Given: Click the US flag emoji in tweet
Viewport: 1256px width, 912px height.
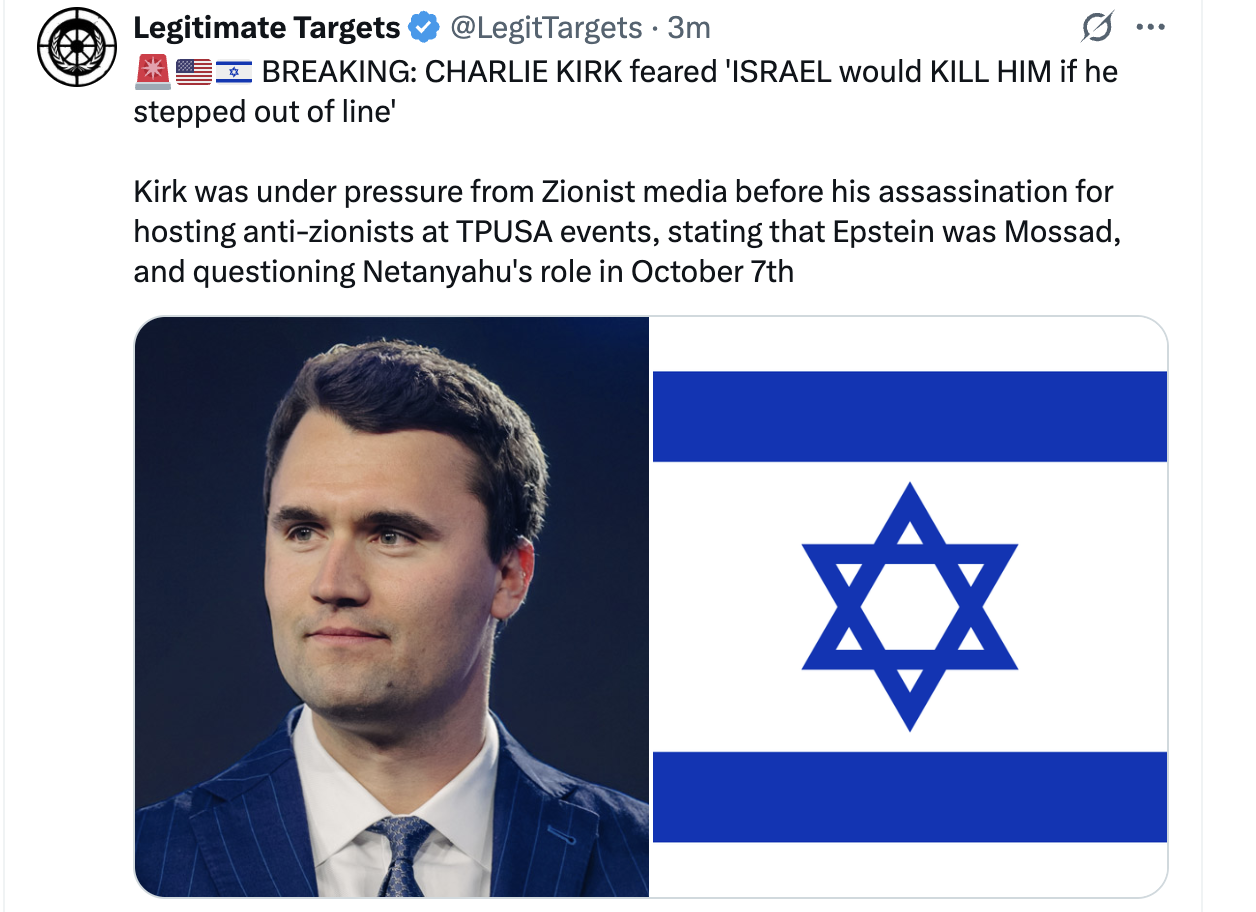Looking at the screenshot, I should tap(193, 72).
